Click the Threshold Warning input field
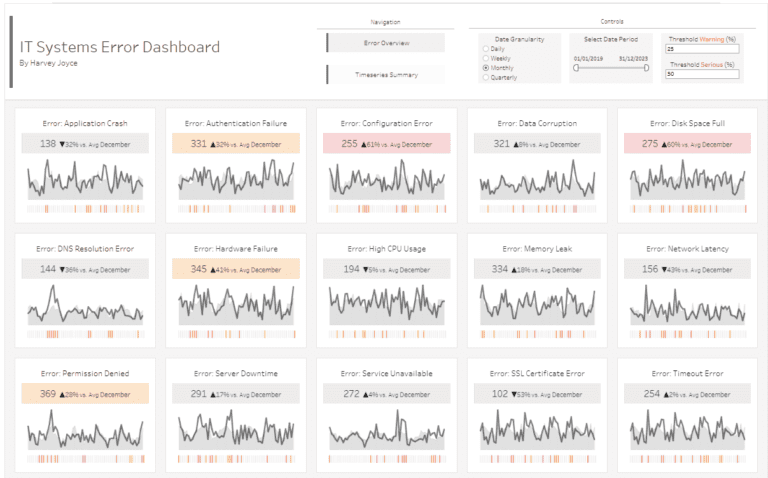 click(x=702, y=48)
